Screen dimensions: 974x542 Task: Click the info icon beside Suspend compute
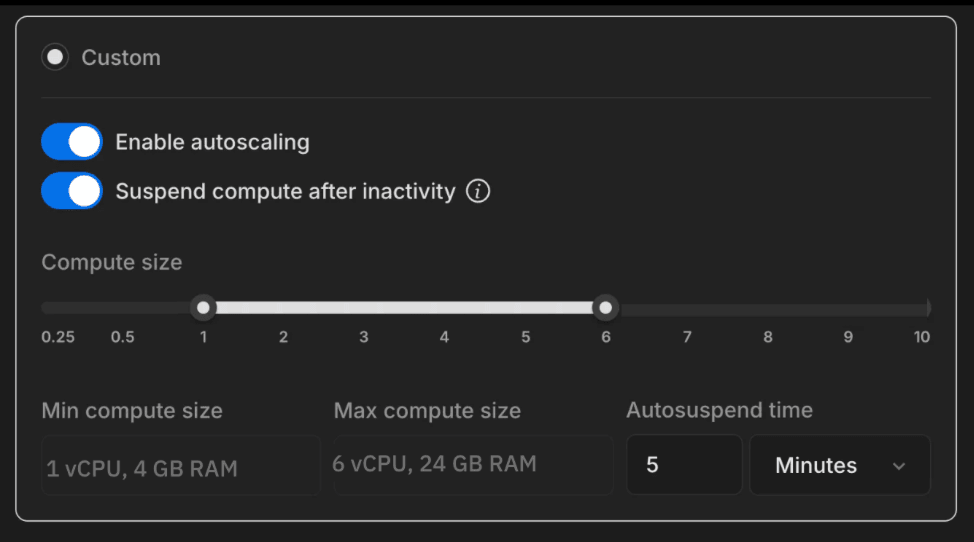478,191
